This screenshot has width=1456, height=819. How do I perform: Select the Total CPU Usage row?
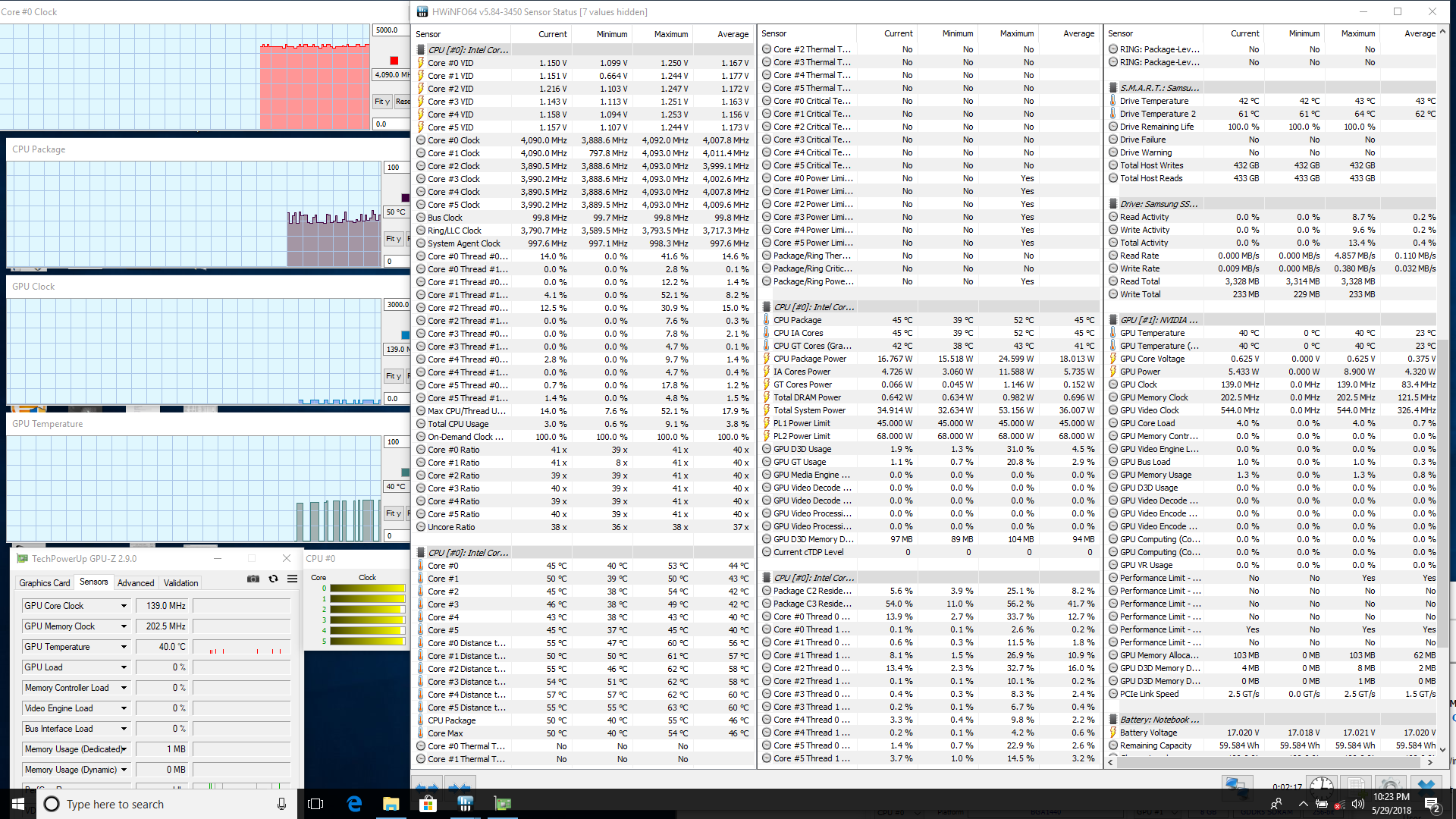pyautogui.click(x=584, y=425)
